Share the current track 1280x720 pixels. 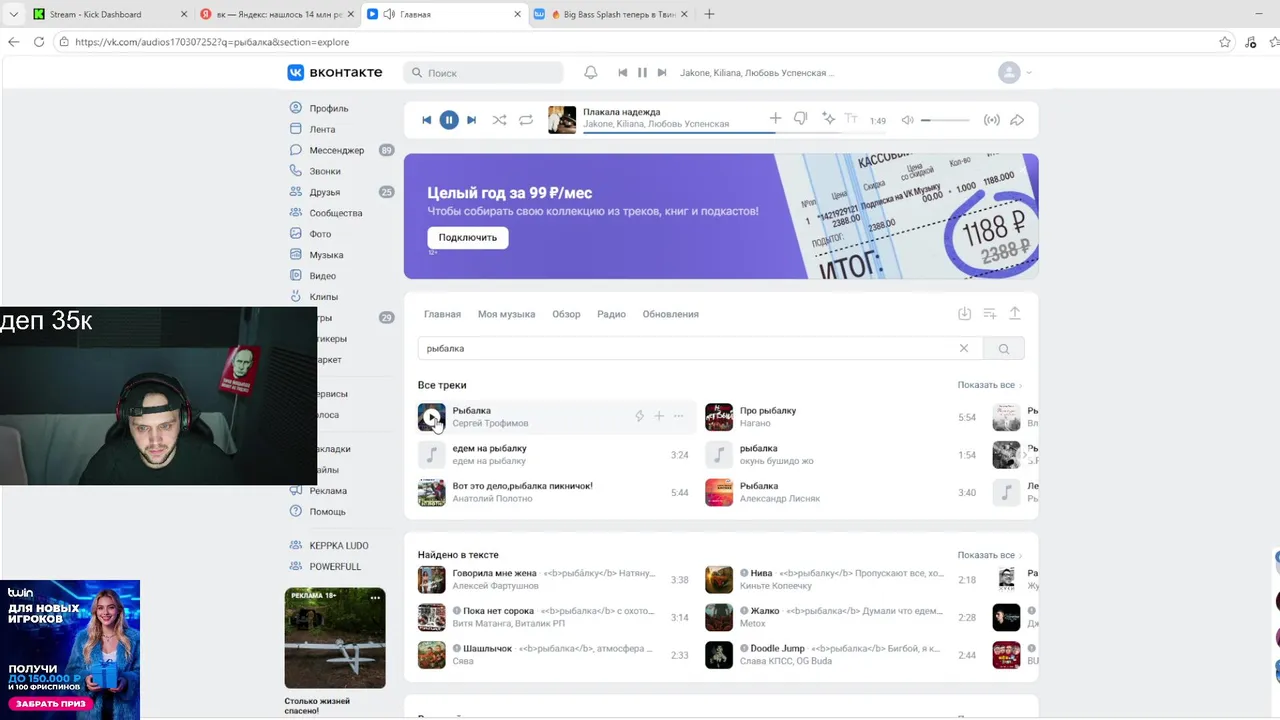[1017, 120]
